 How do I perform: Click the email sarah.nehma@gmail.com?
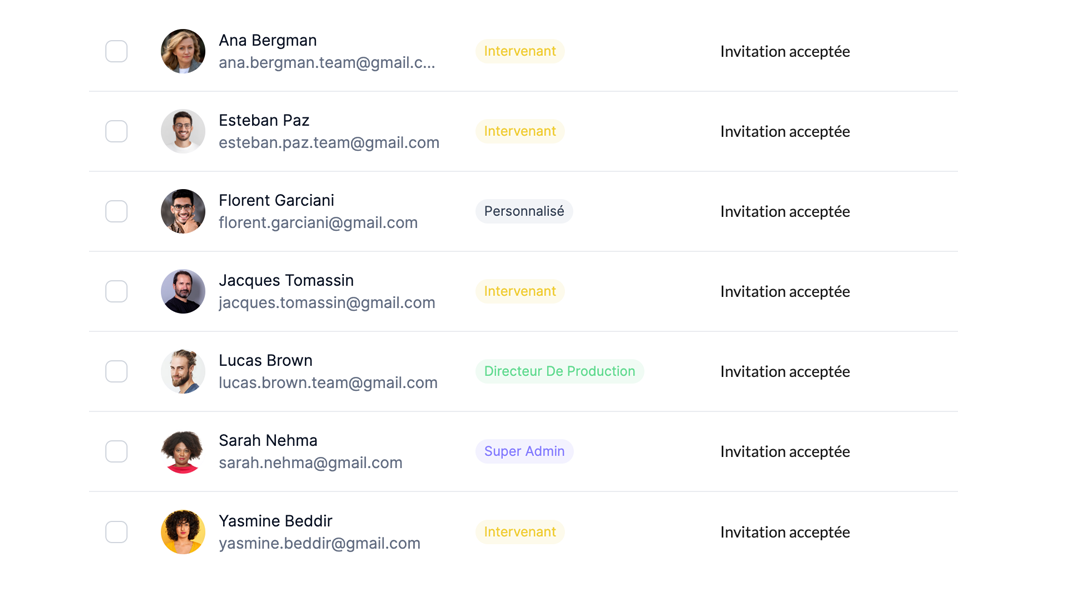(x=311, y=463)
